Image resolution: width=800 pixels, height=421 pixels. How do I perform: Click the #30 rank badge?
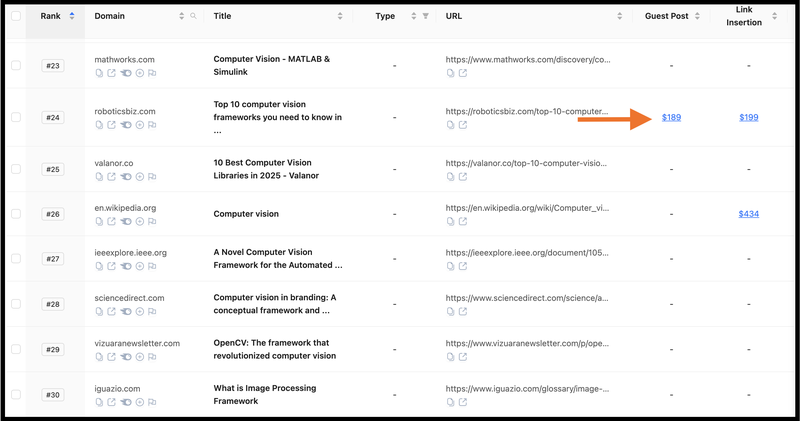click(53, 394)
